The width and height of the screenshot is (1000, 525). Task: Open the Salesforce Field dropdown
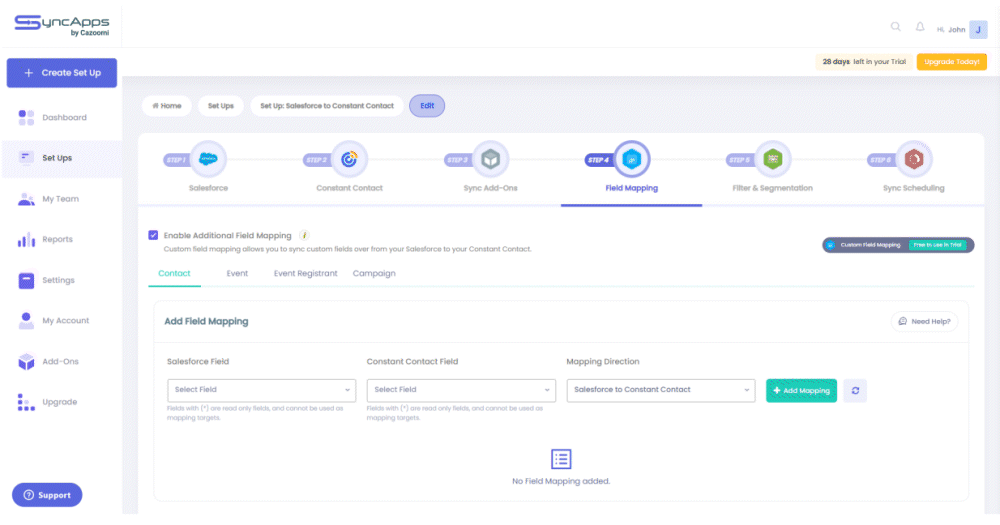[261, 390]
